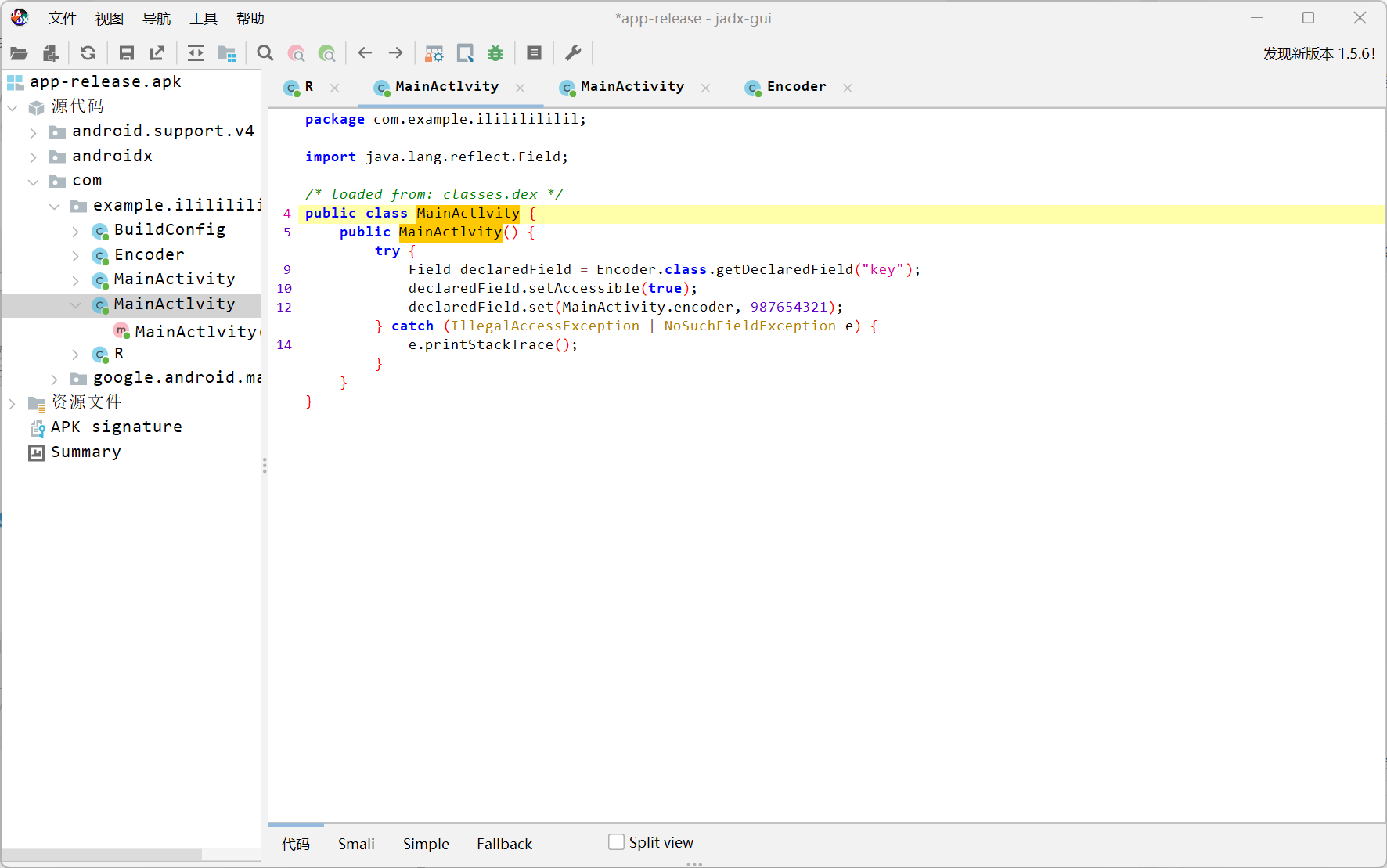Click the panel splitter handle dots

tap(265, 466)
